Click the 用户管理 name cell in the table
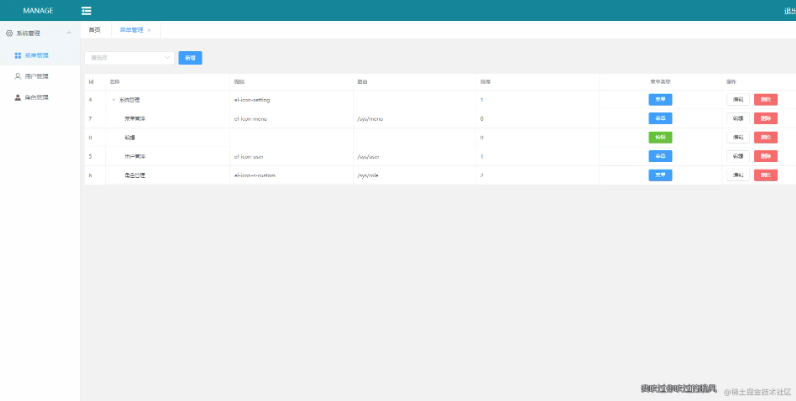The width and height of the screenshot is (796, 401). pyautogui.click(x=135, y=157)
